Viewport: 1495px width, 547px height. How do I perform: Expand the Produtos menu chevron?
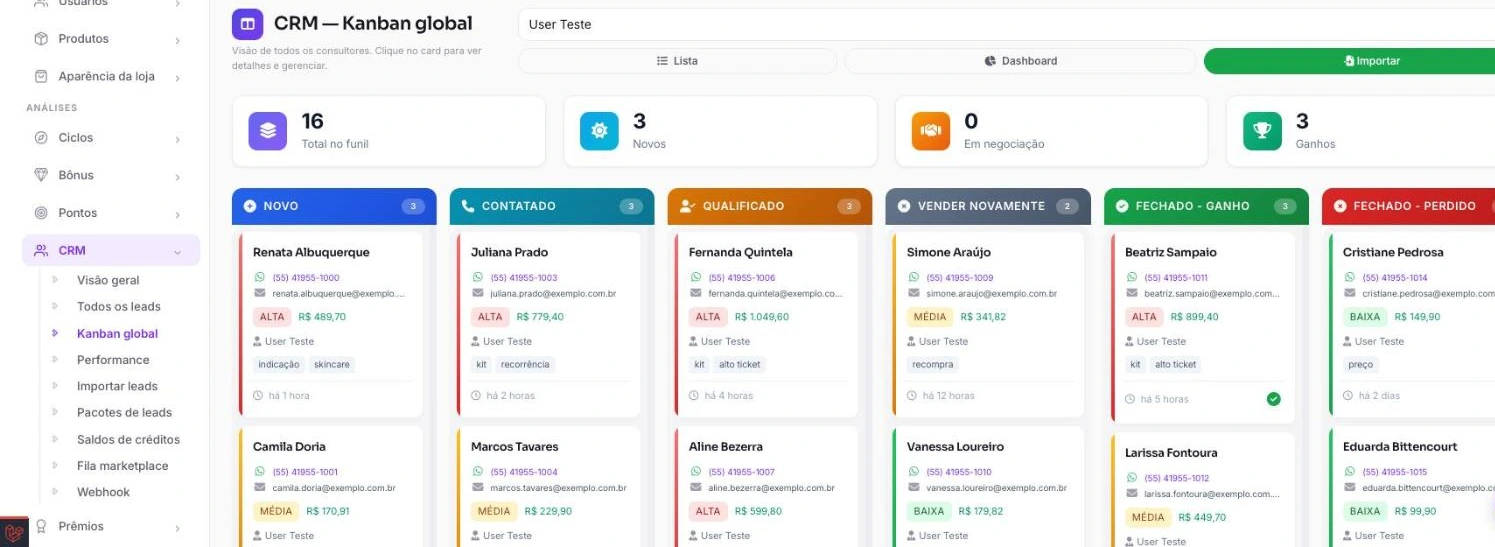[x=177, y=40]
